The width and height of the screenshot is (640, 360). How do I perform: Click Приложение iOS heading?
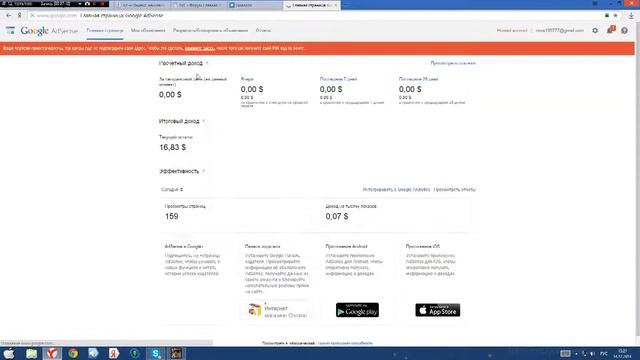click(422, 247)
